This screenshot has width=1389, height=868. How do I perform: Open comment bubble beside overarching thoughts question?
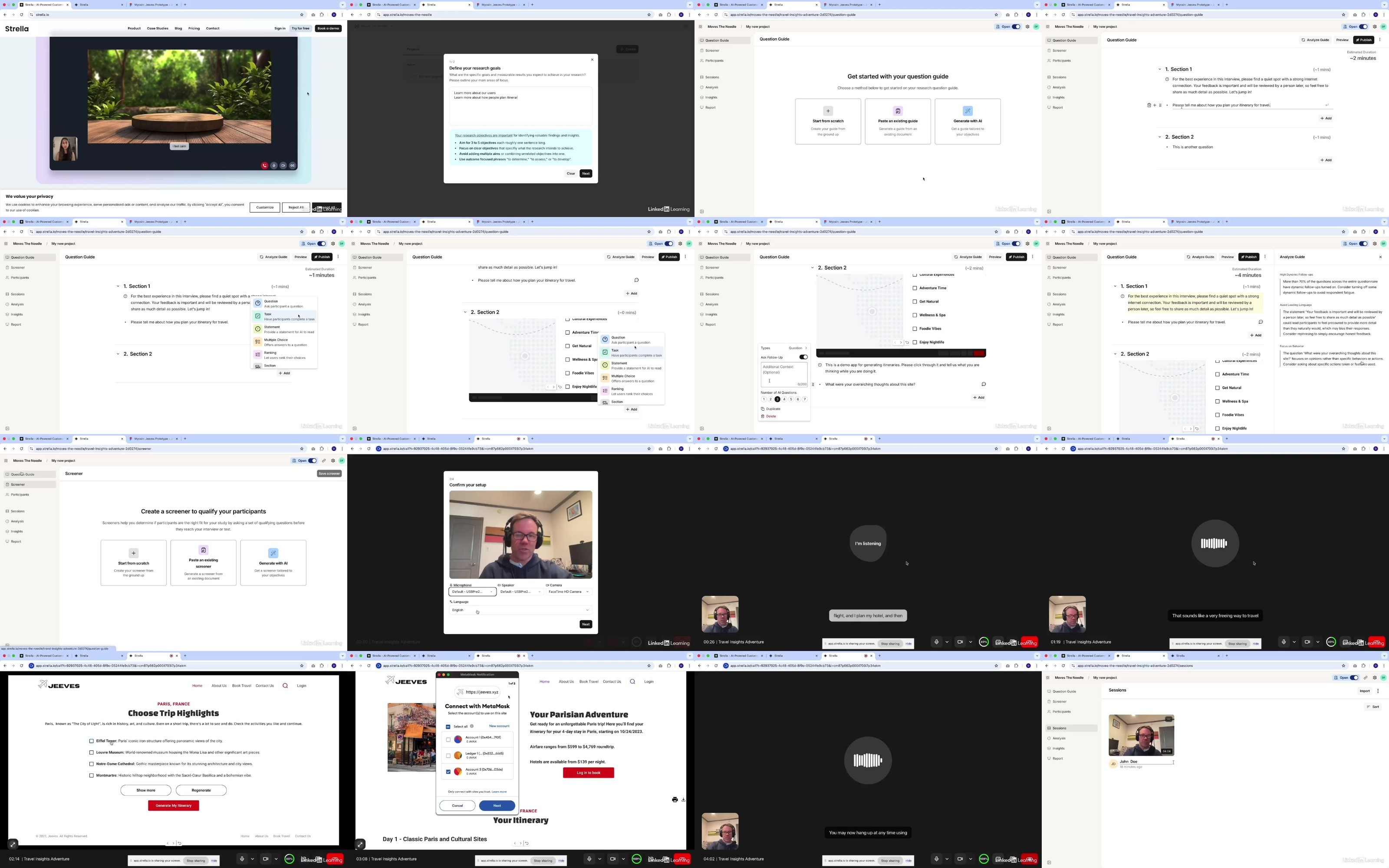pyautogui.click(x=983, y=384)
